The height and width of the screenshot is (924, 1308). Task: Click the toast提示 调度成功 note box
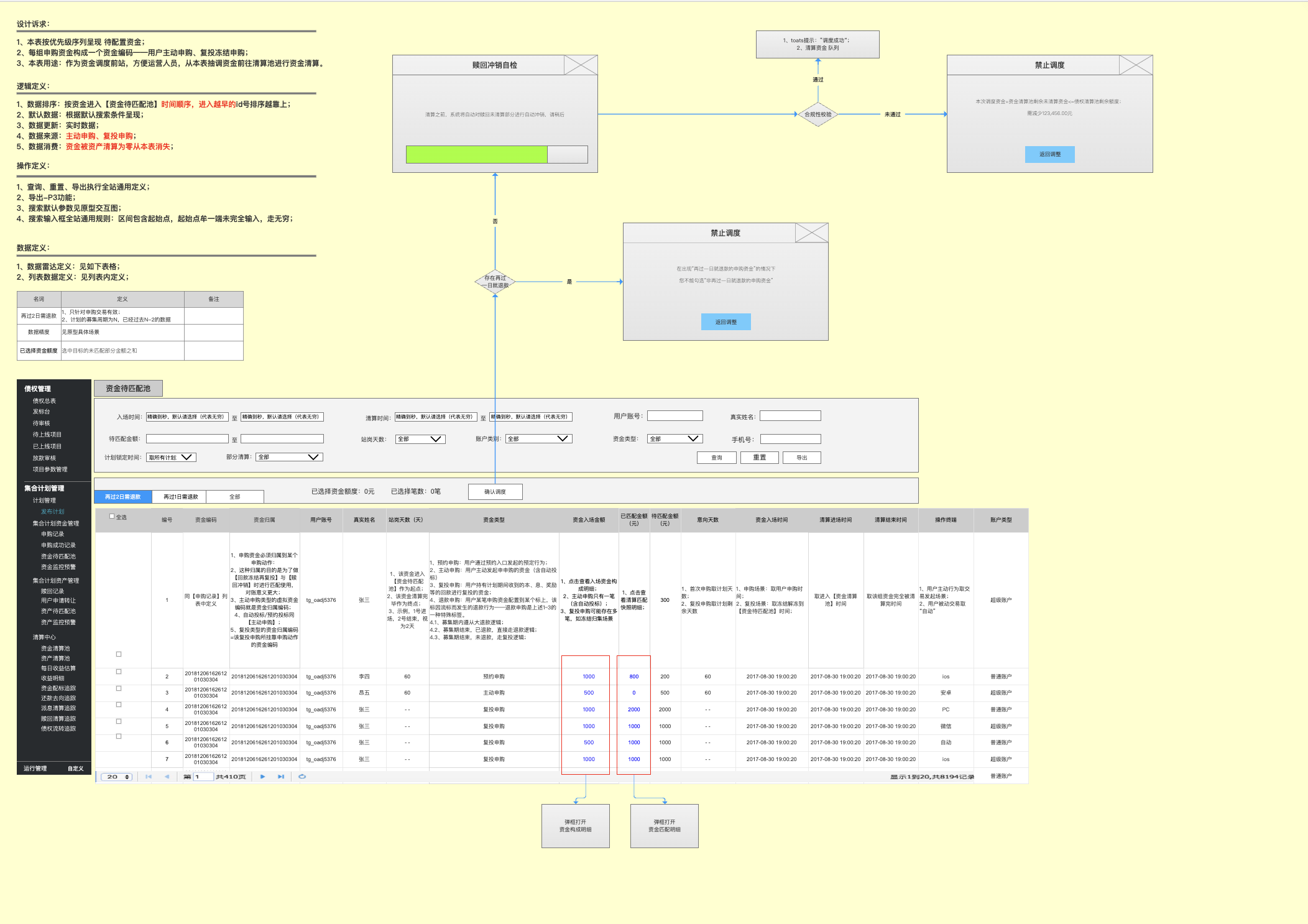point(817,44)
